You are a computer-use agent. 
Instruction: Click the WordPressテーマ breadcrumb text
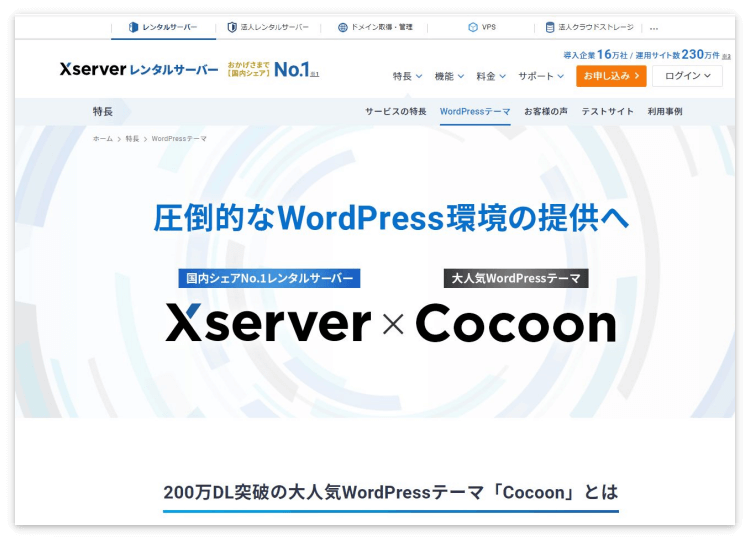pyautogui.click(x=179, y=139)
